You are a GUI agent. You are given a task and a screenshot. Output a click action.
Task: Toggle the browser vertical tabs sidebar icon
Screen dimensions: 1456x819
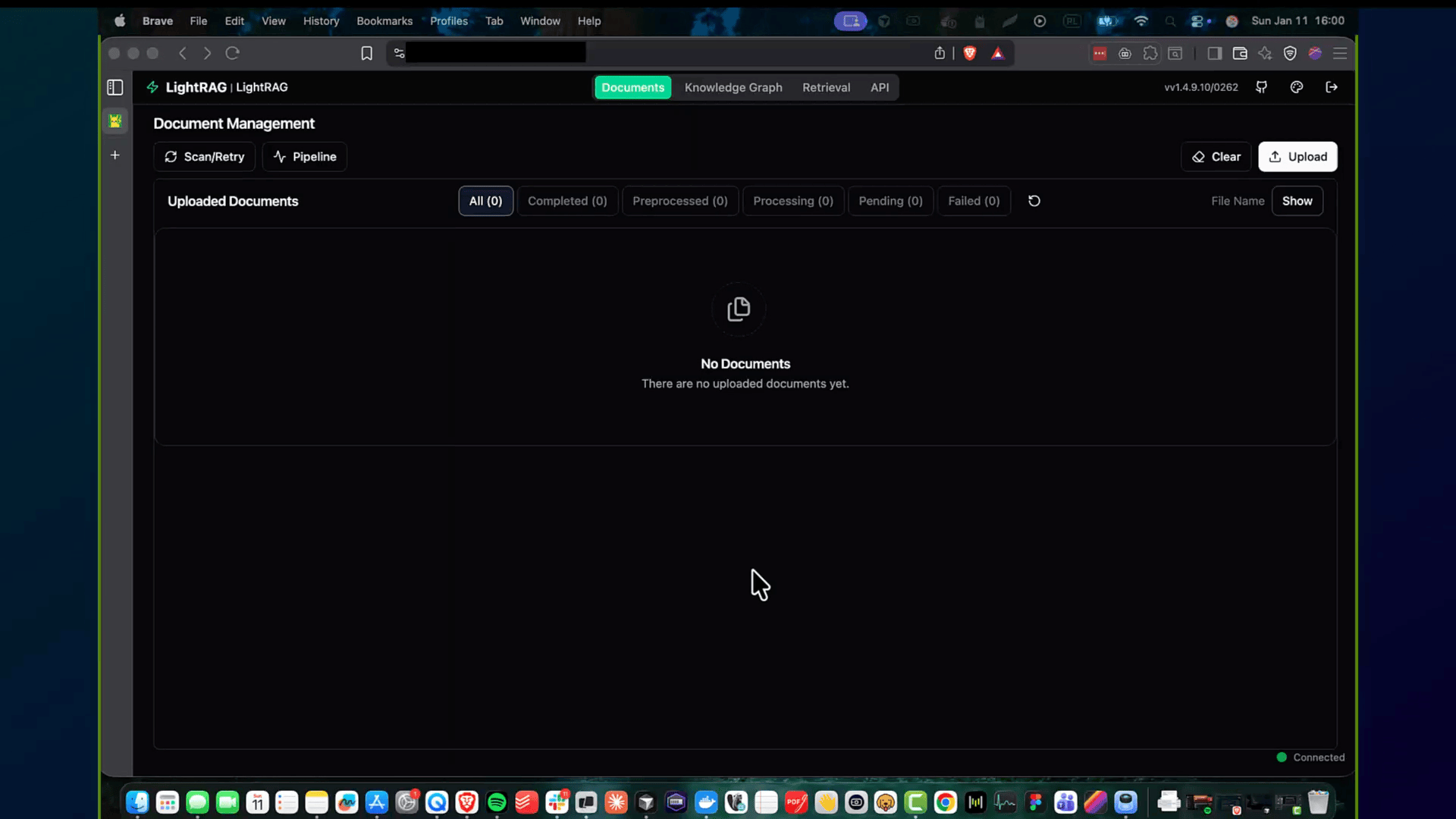[x=115, y=87]
